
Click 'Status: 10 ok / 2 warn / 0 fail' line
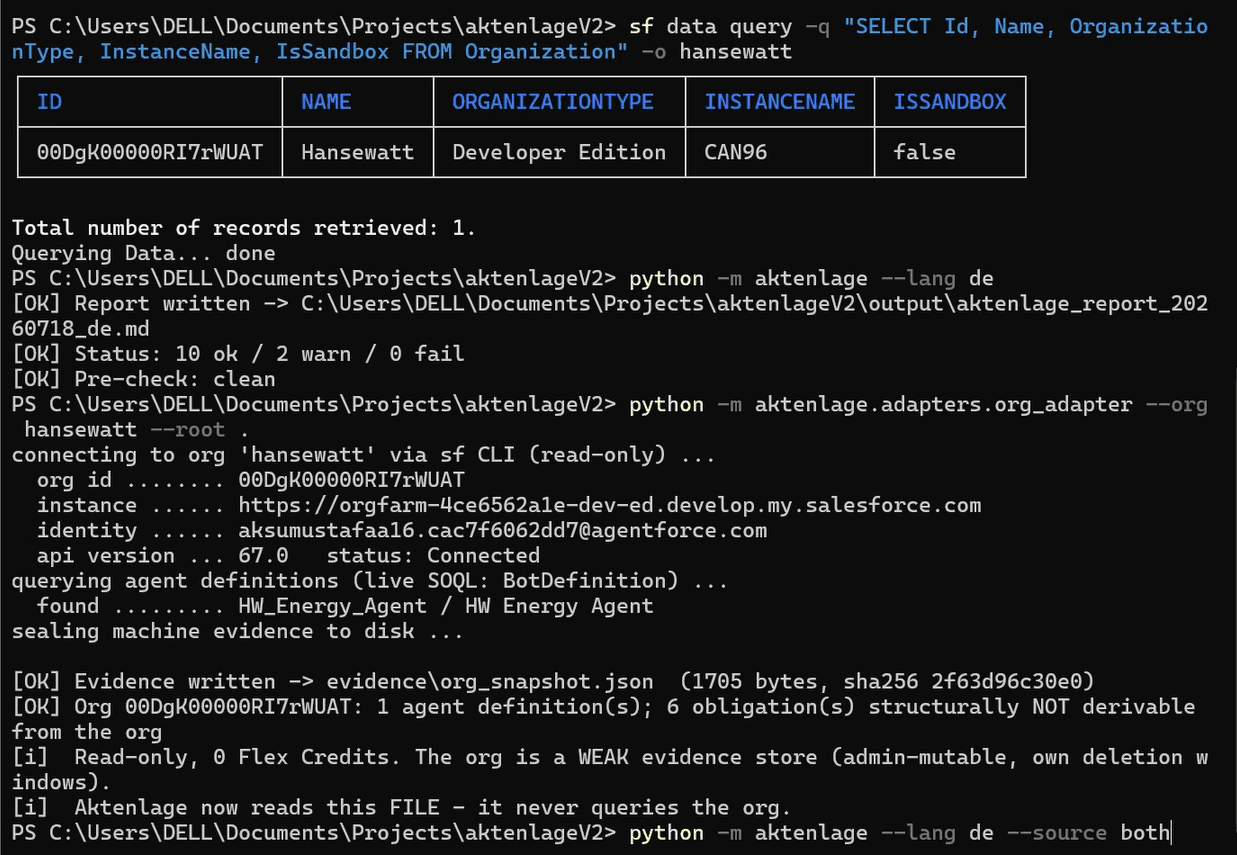click(238, 354)
